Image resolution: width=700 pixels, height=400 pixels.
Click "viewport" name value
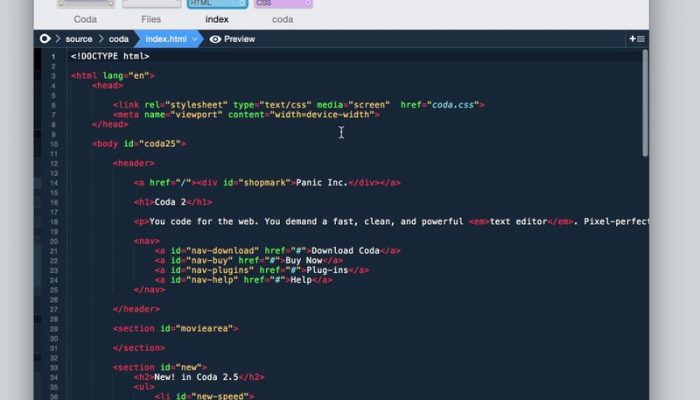coord(196,115)
